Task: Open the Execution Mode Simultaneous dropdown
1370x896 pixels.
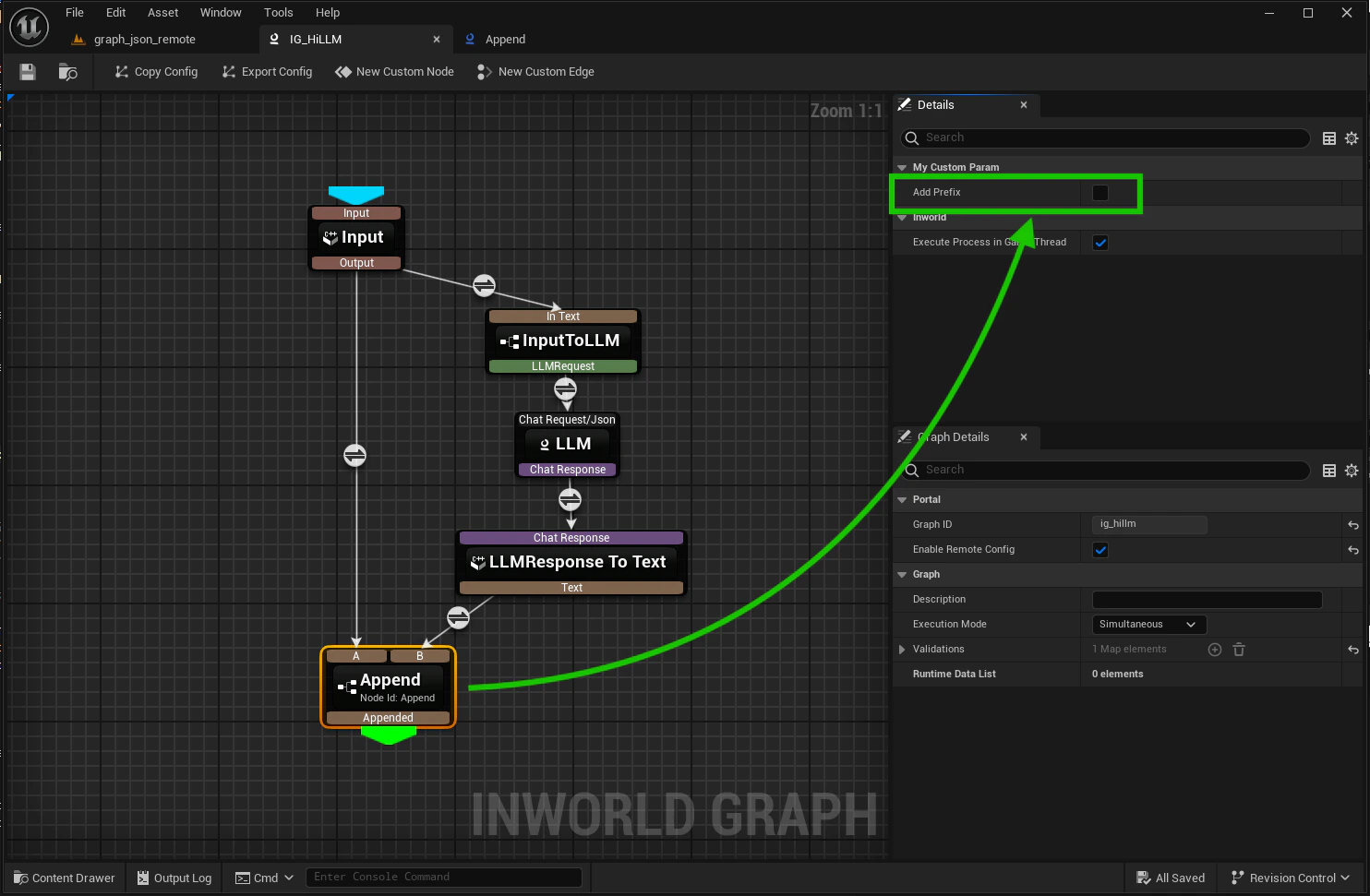Action: (x=1148, y=625)
